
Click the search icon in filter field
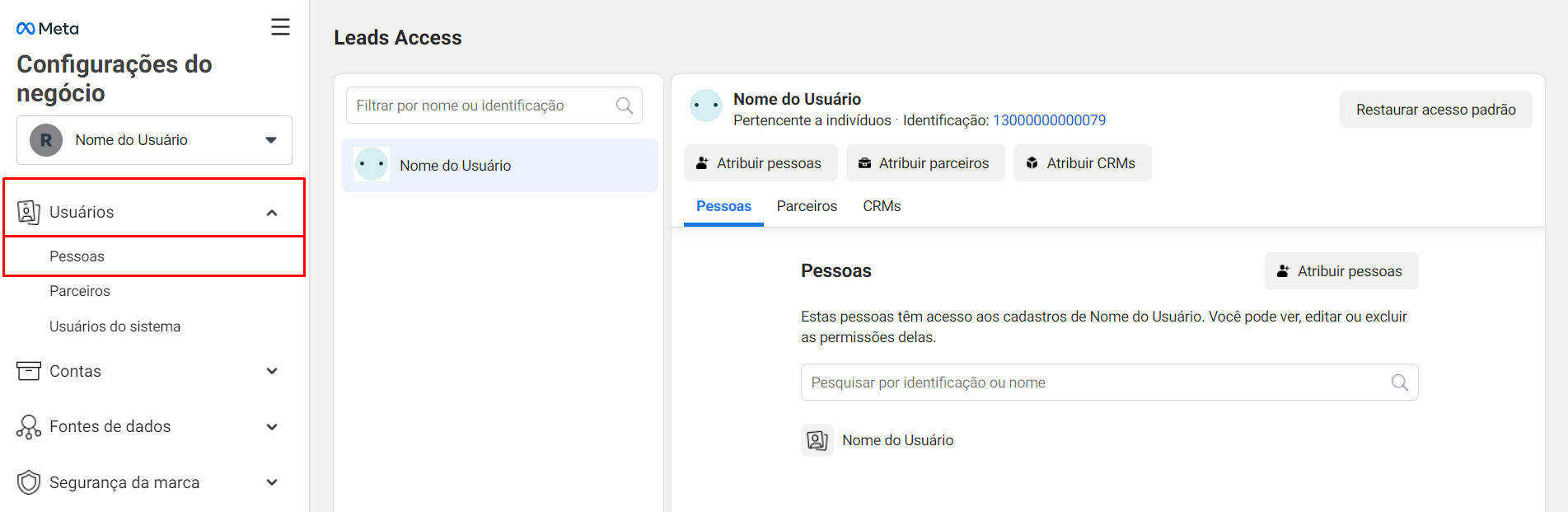coord(625,106)
